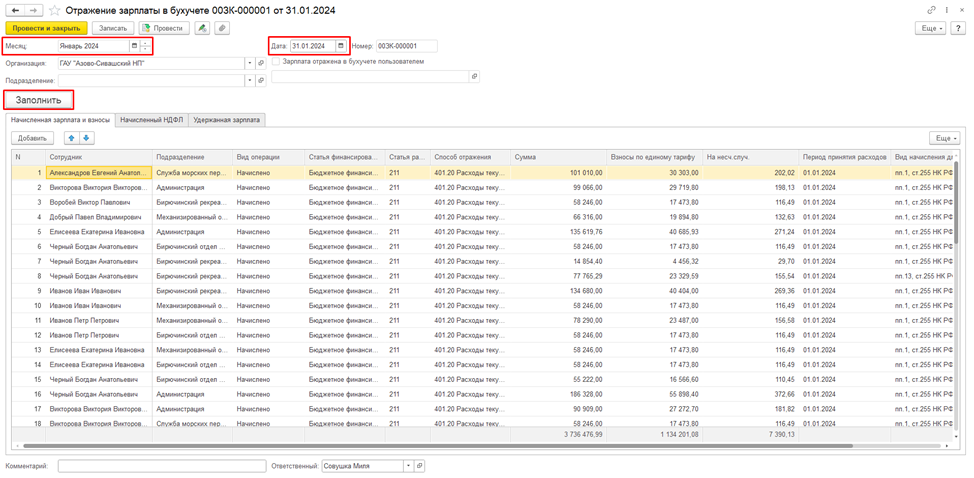Close the document with the X icon
Viewport: 974px width, 478px height.
pyautogui.click(x=962, y=11)
